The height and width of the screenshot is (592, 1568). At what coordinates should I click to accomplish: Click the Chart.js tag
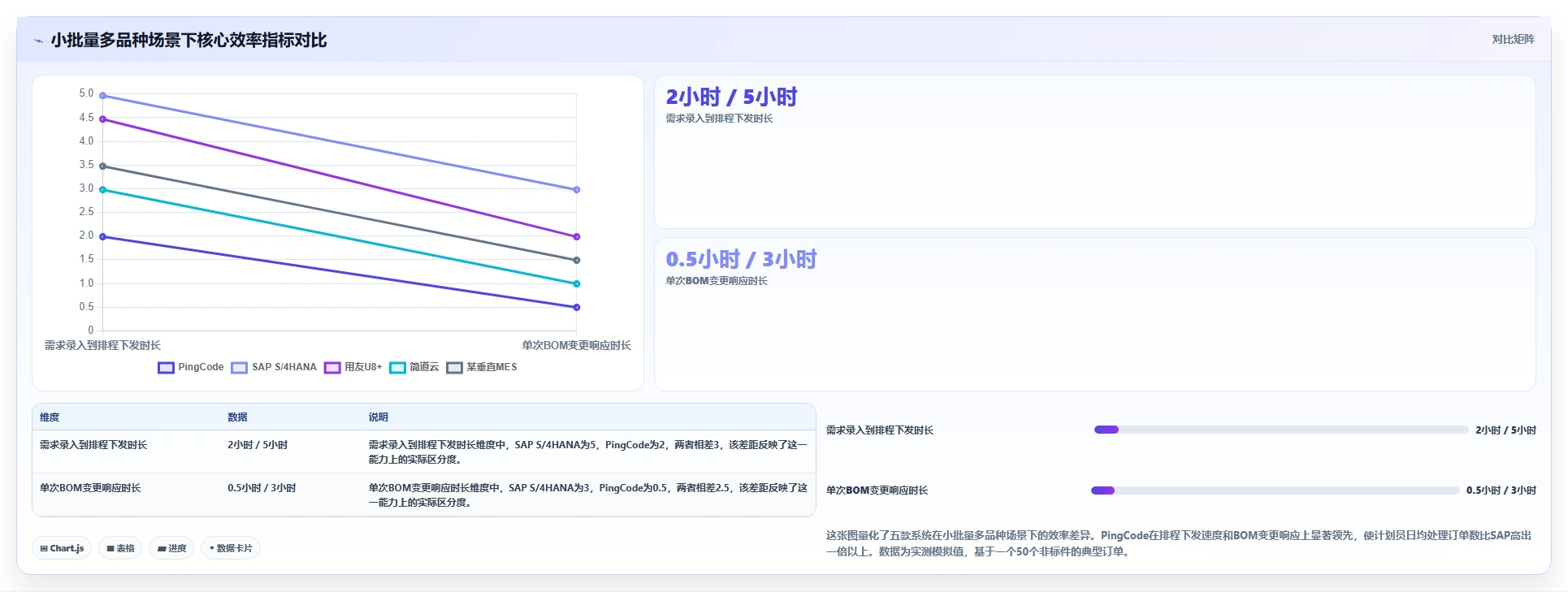[x=62, y=548]
